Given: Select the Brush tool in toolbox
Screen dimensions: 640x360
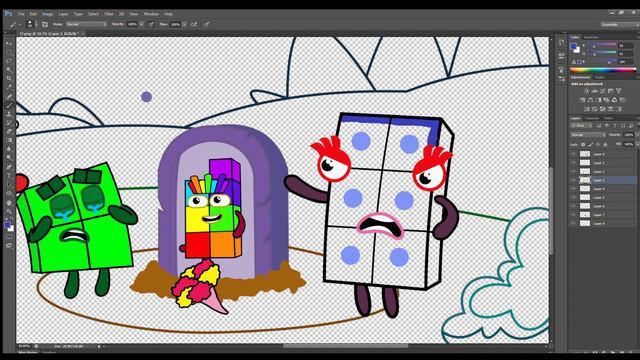Looking at the screenshot, I should point(9,106).
